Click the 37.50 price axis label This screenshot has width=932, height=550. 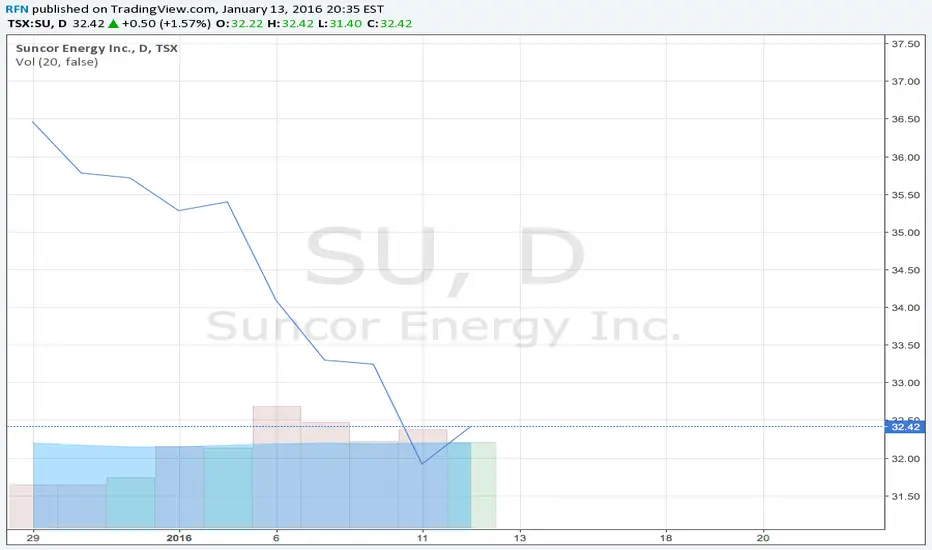[x=906, y=44]
